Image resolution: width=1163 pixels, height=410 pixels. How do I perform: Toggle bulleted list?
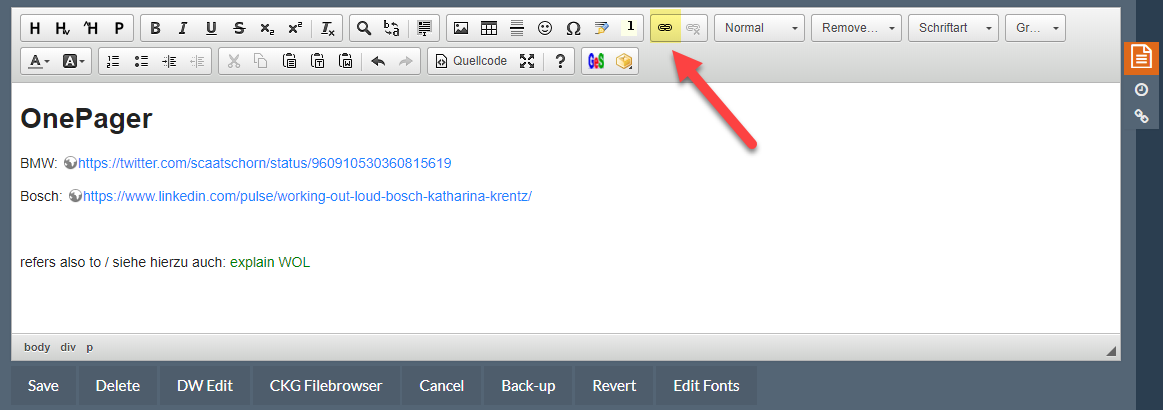[142, 62]
